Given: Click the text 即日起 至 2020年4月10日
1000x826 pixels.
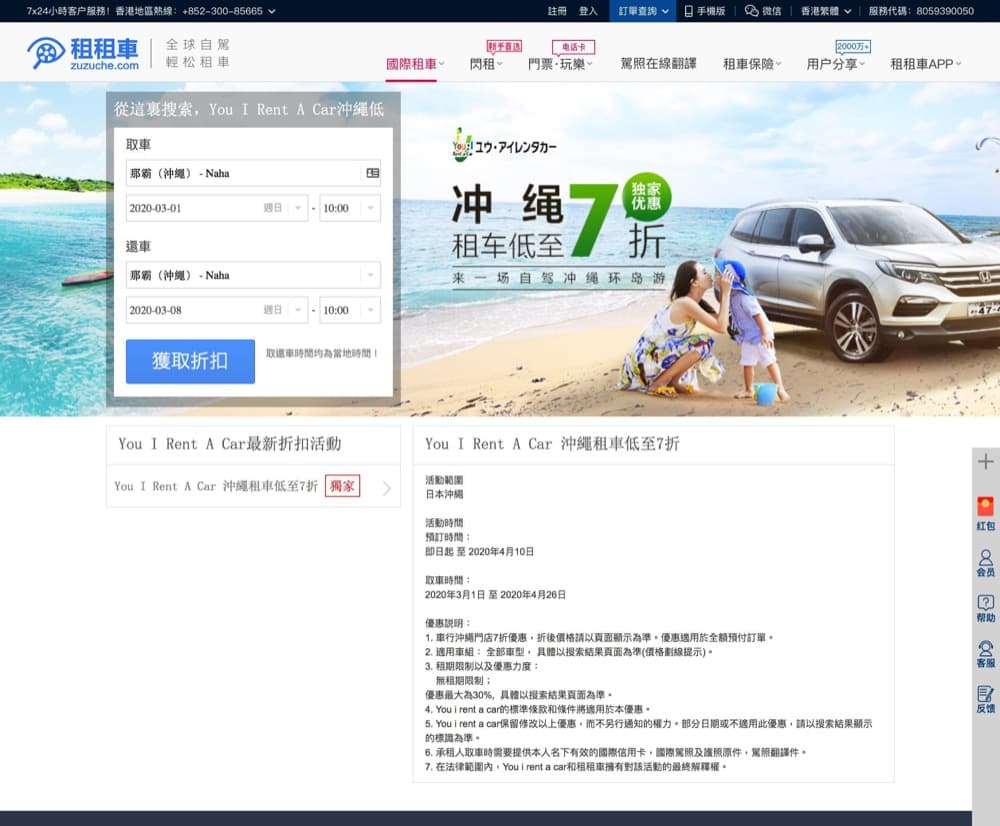Looking at the screenshot, I should pyautogui.click(x=480, y=552).
